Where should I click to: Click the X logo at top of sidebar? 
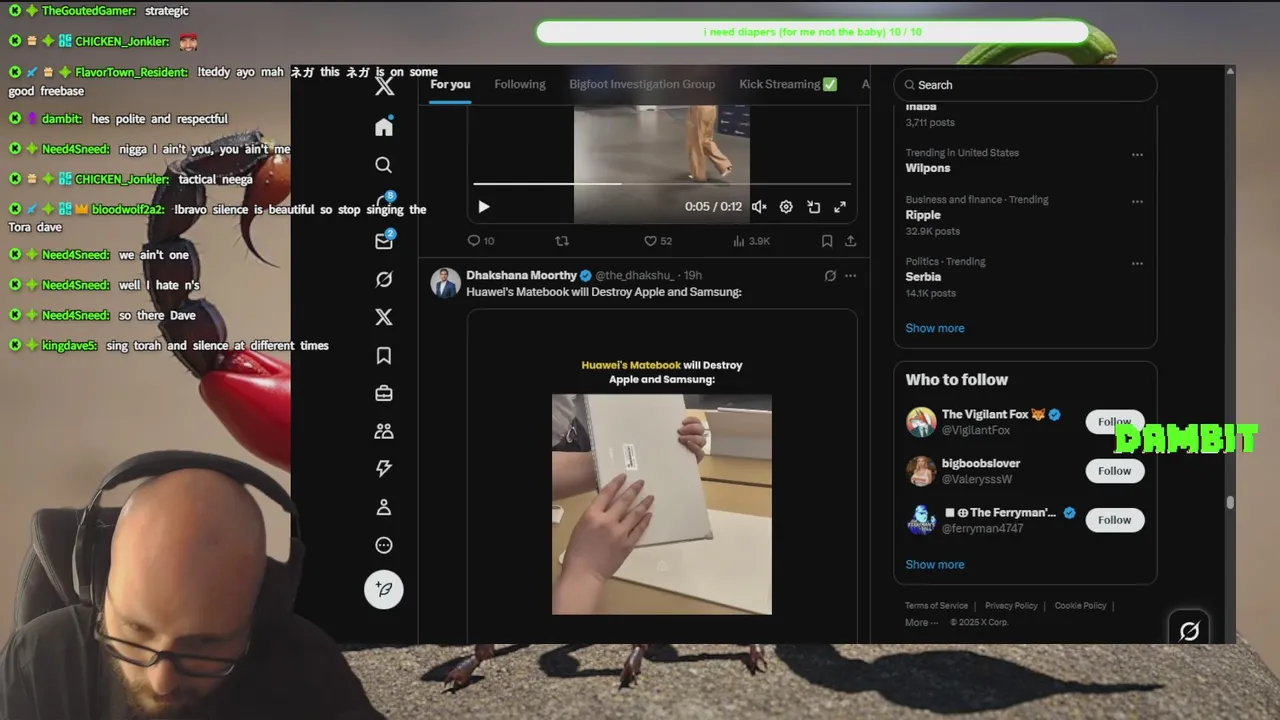(384, 86)
